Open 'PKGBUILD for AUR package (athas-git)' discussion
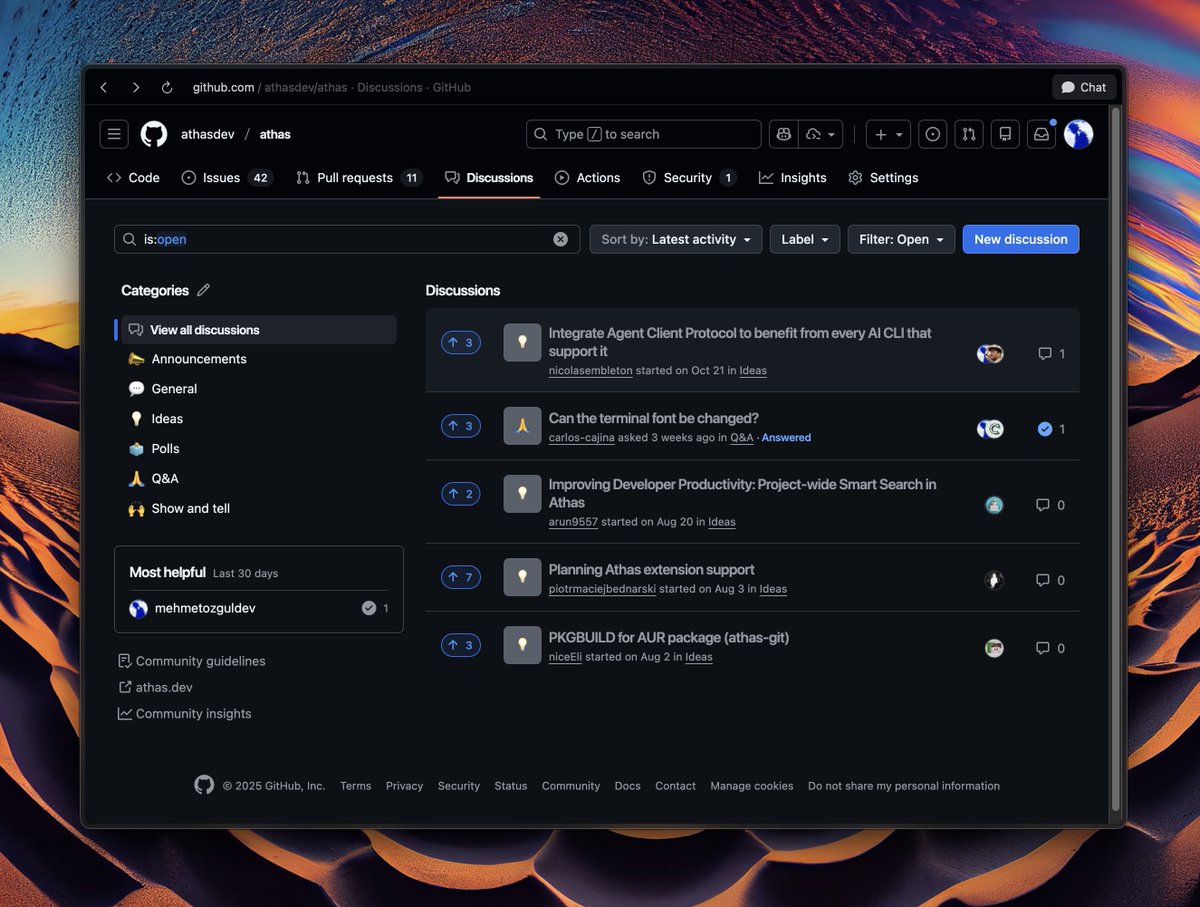1200x907 pixels. (669, 637)
